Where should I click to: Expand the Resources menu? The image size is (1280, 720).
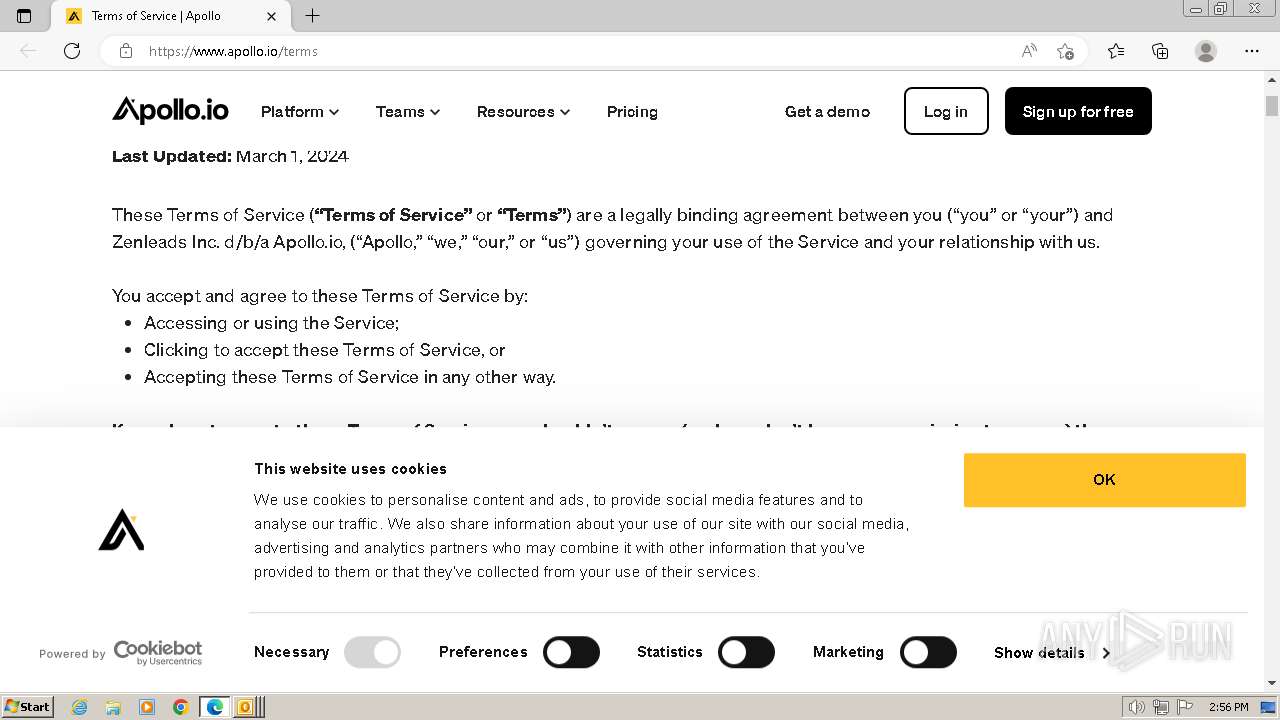523,112
